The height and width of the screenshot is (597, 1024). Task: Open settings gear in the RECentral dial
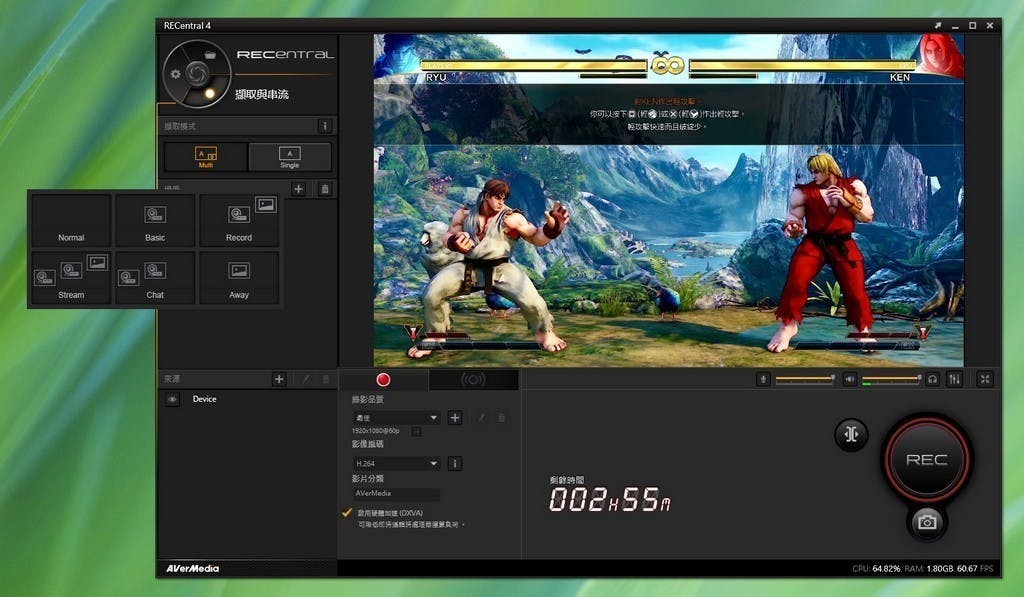pos(176,74)
